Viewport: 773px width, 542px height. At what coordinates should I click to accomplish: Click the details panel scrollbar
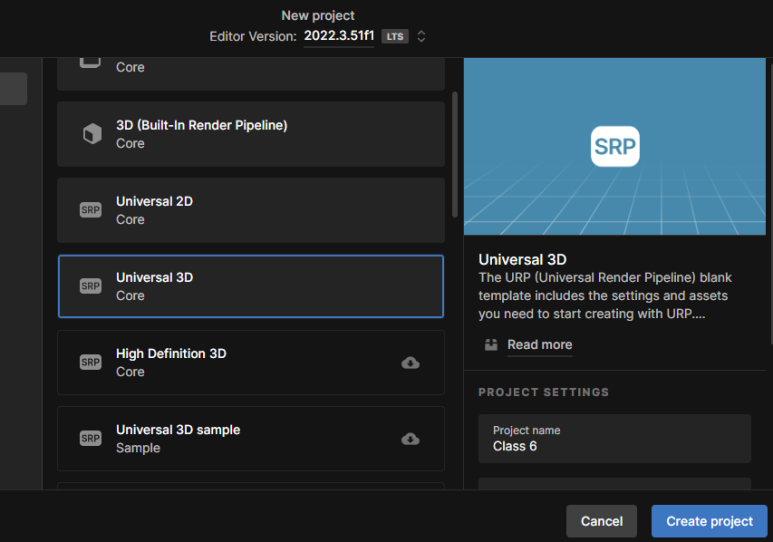(x=771, y=202)
